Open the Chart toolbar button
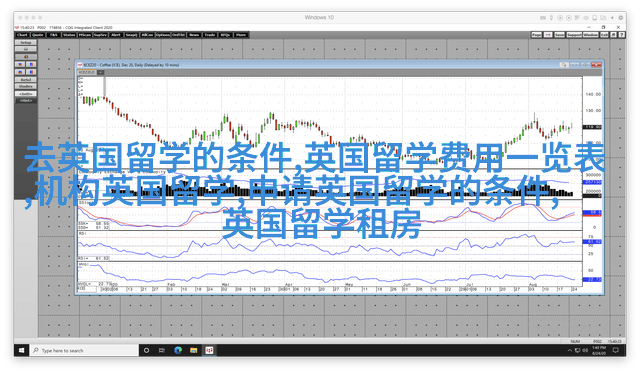Screen dimensions: 640x373 (x=22, y=35)
